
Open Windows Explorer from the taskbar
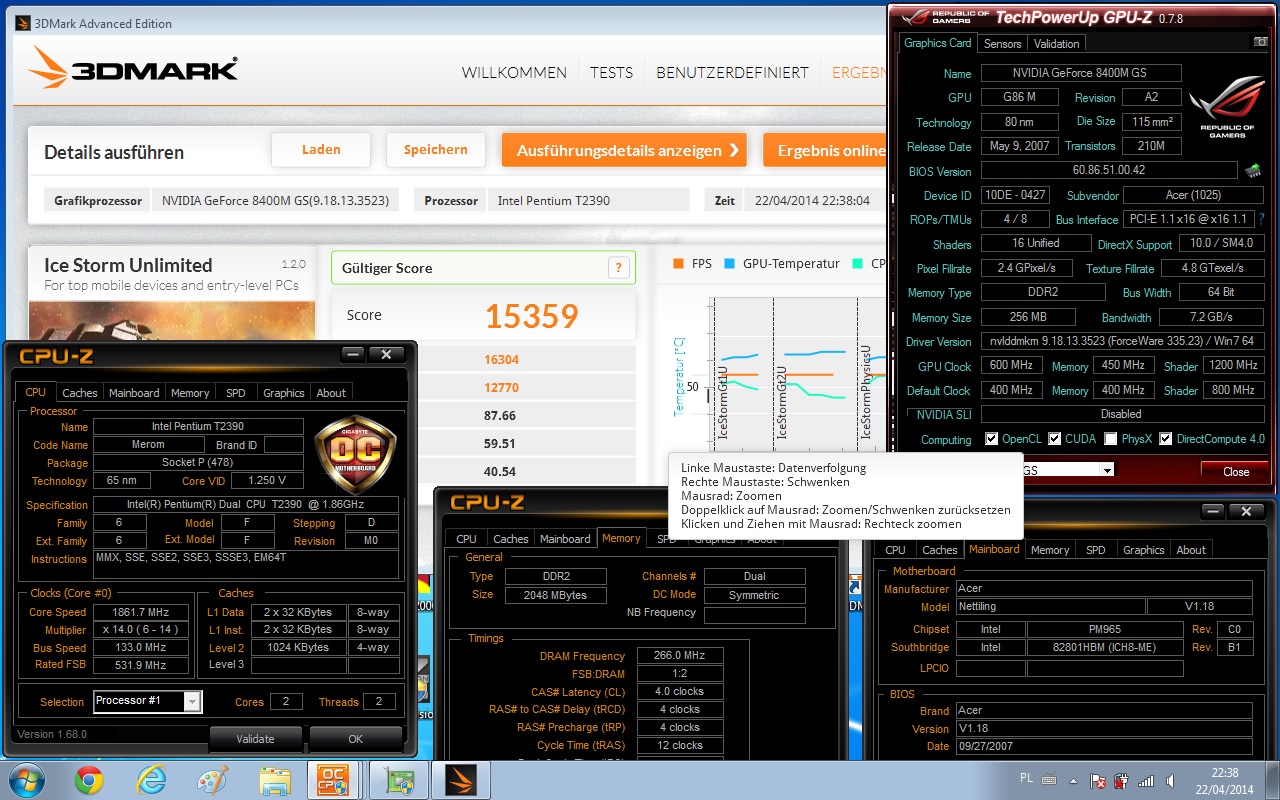pyautogui.click(x=274, y=780)
